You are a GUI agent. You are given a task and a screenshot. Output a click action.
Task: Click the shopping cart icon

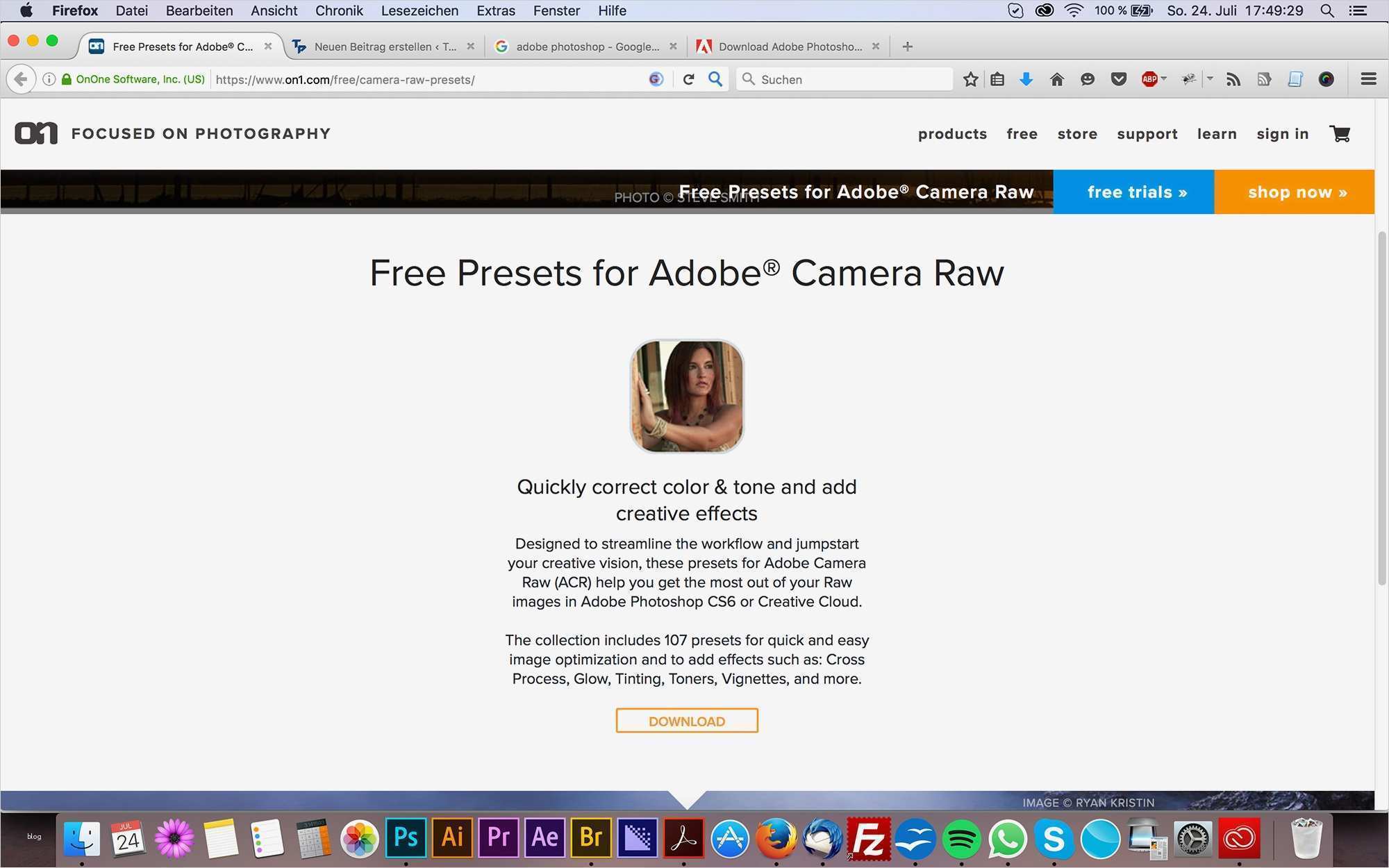pyautogui.click(x=1340, y=133)
